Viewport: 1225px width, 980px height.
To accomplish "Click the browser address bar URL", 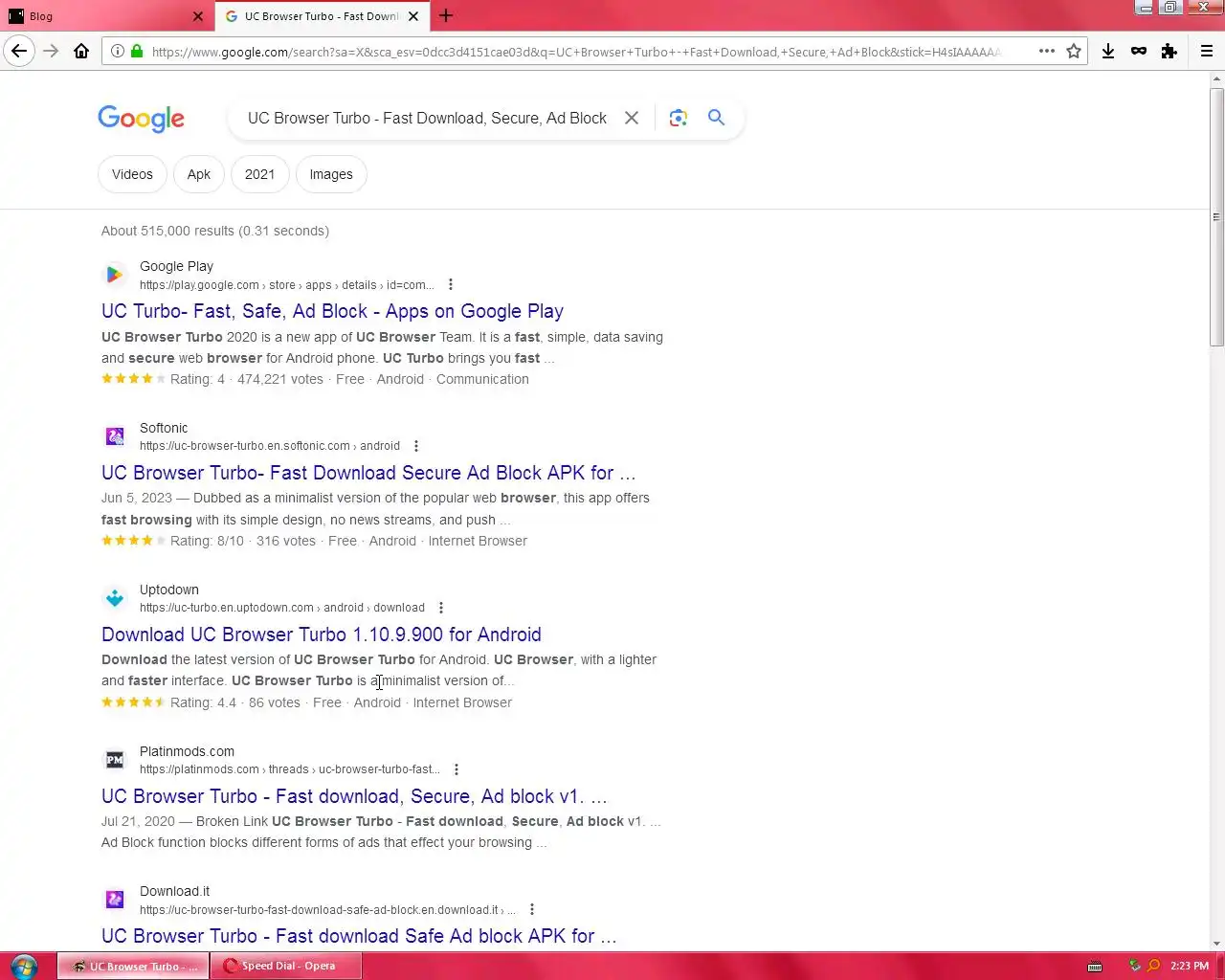I will (x=576, y=52).
